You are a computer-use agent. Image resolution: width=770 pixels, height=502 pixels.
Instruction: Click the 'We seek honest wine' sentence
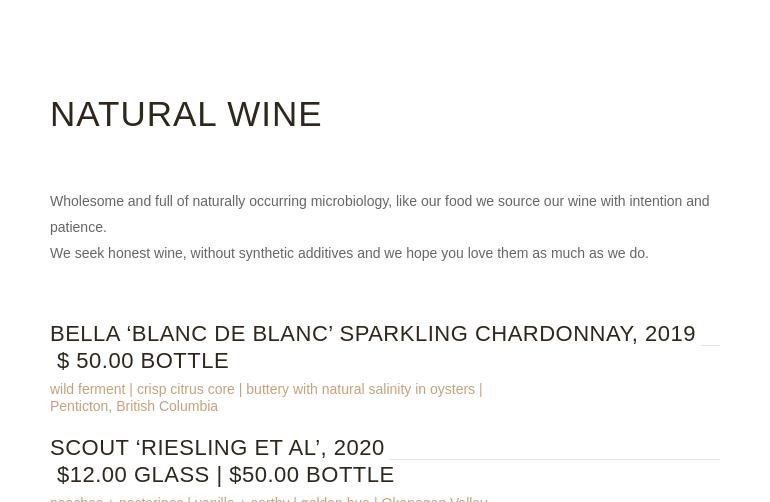[x=349, y=253]
